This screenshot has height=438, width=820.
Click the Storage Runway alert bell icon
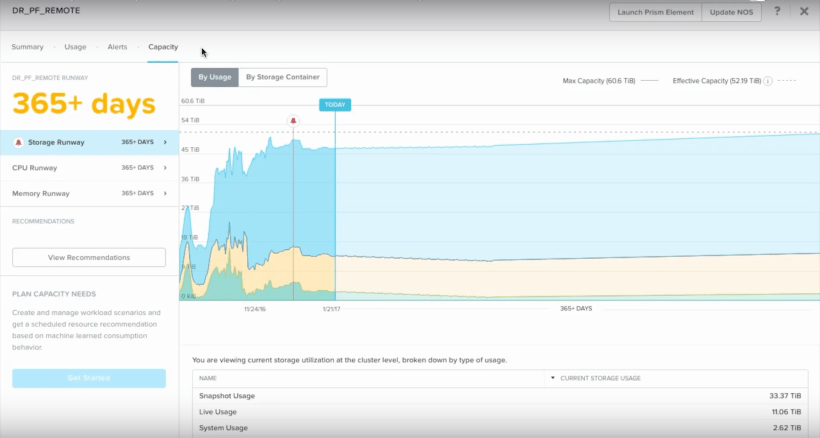18,142
